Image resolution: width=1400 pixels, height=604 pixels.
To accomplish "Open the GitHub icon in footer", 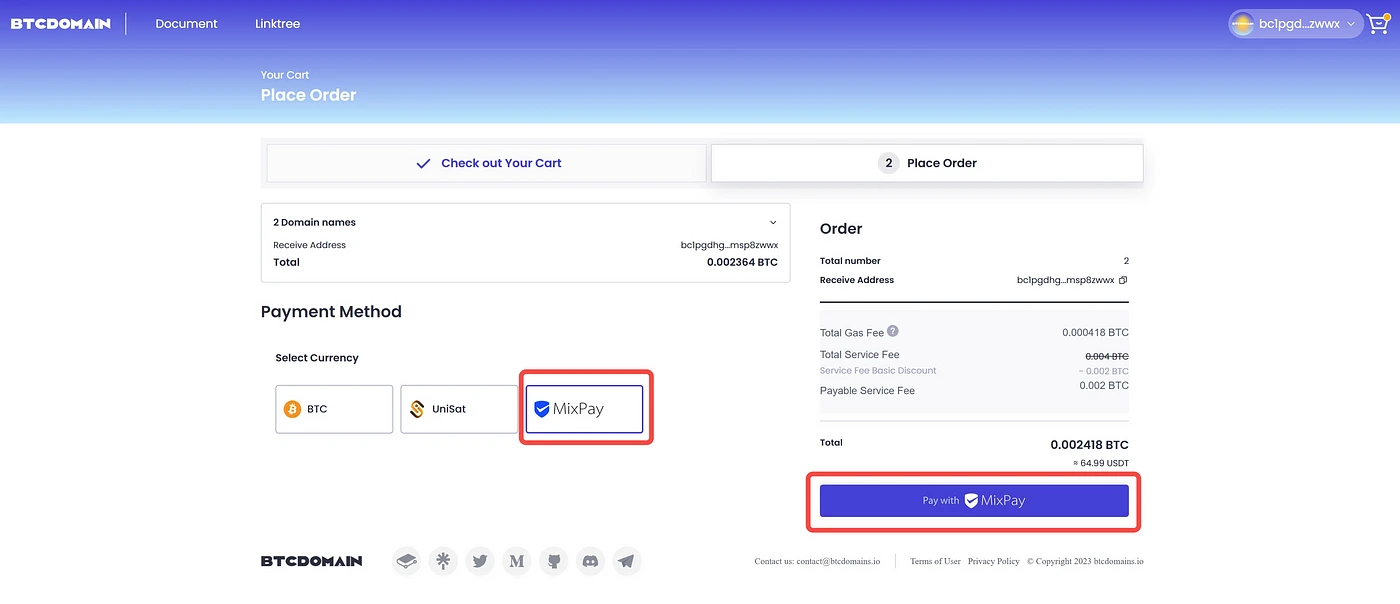I will point(553,561).
